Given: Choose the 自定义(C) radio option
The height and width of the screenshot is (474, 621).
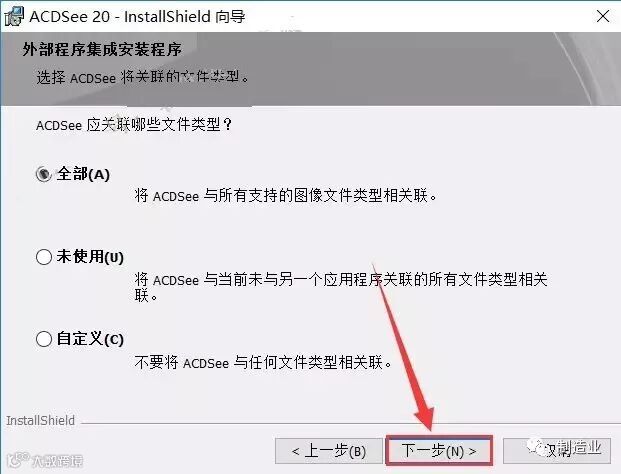Looking at the screenshot, I should click(x=44, y=339).
